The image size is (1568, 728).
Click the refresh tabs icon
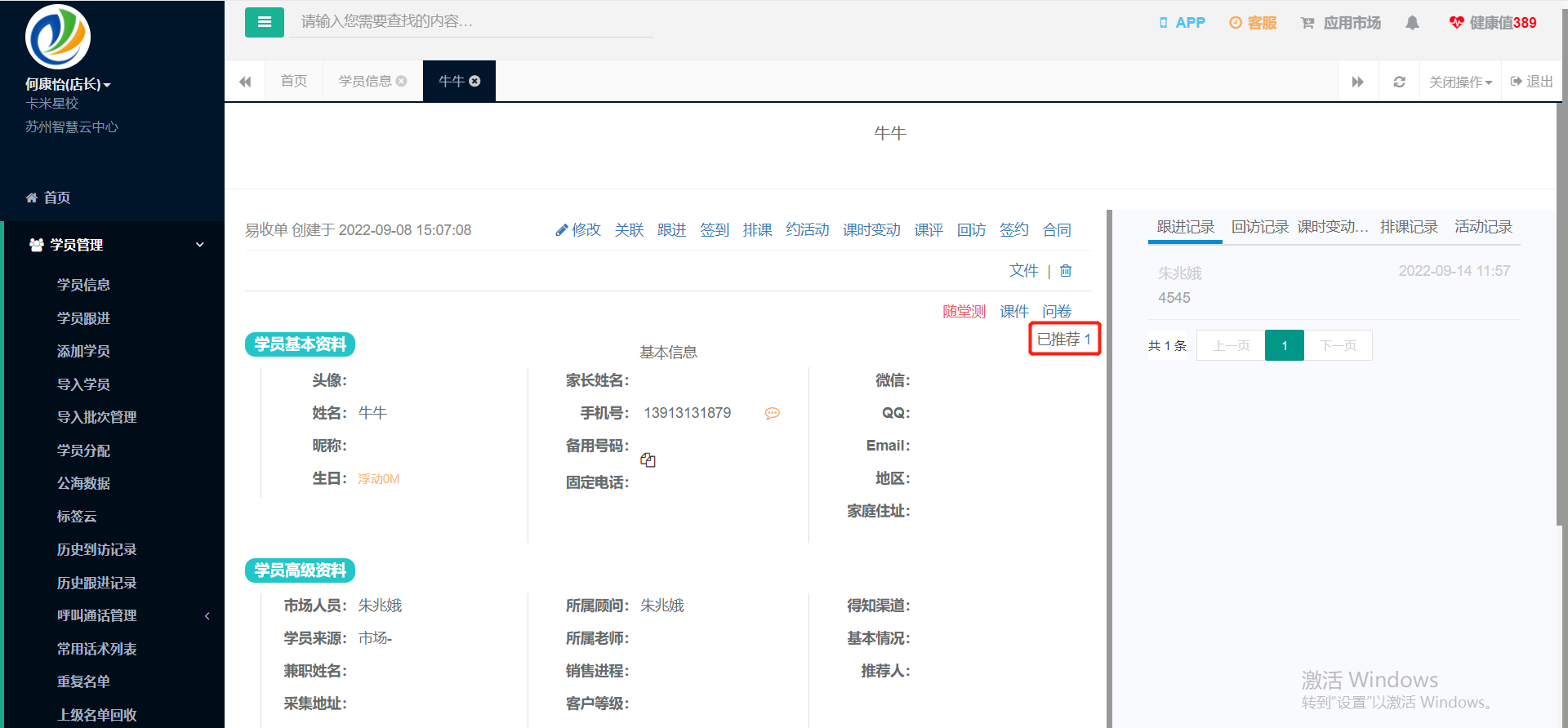(x=1399, y=82)
